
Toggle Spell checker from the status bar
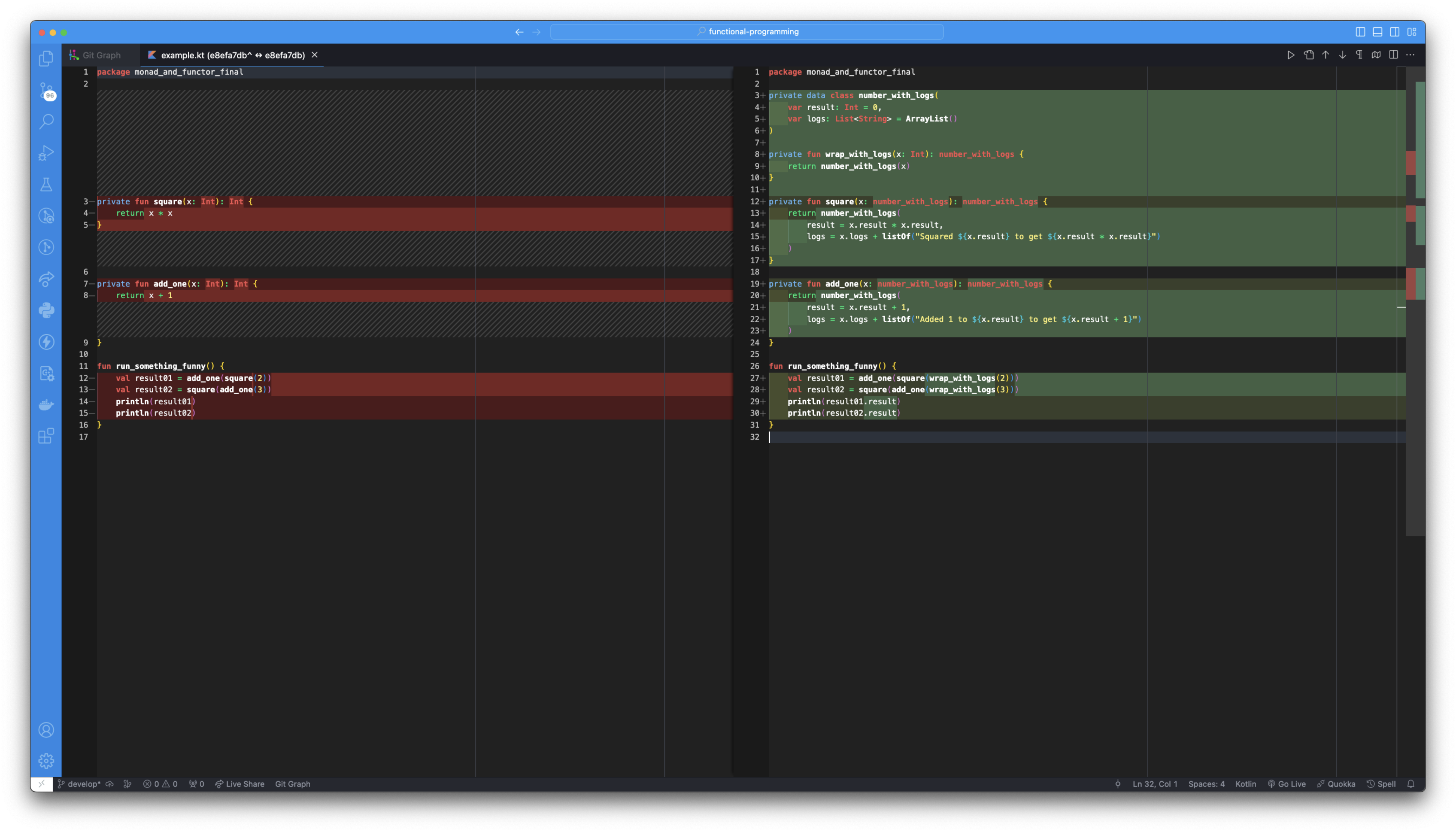[x=1381, y=784]
